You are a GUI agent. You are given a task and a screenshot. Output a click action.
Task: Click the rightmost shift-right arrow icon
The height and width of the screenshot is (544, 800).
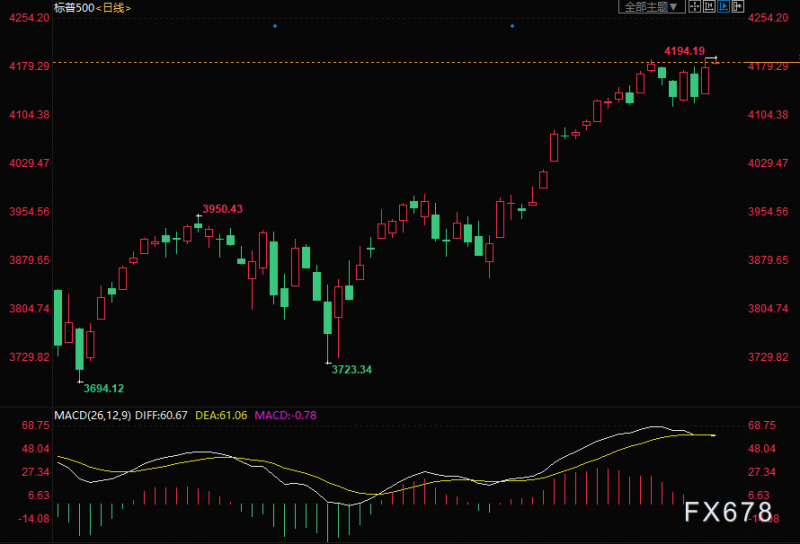(738, 7)
